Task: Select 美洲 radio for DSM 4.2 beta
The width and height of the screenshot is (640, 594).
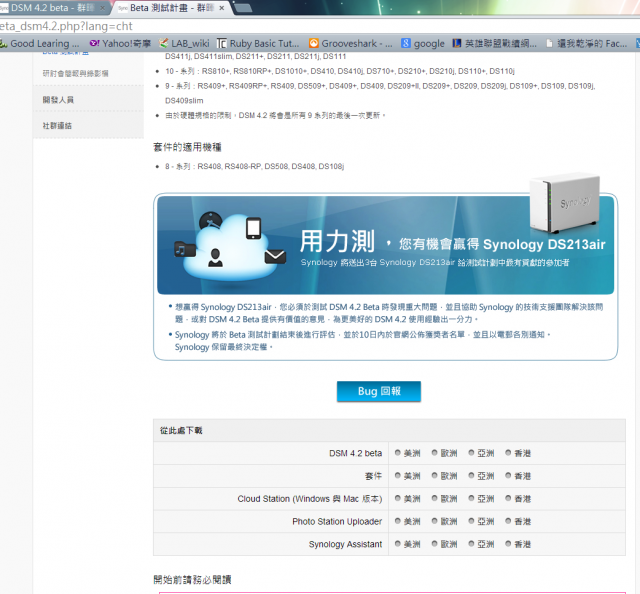Action: coord(398,453)
